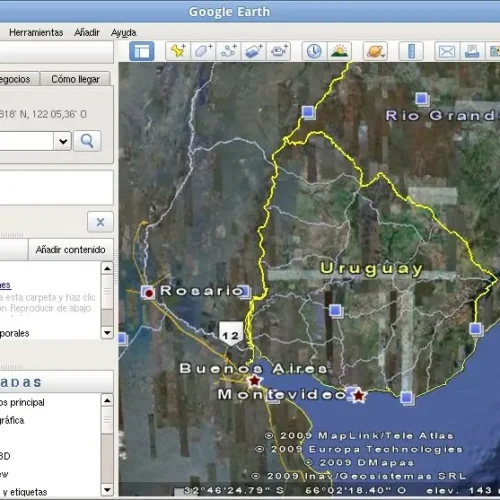Click the Rio Grande region label

tap(442, 116)
